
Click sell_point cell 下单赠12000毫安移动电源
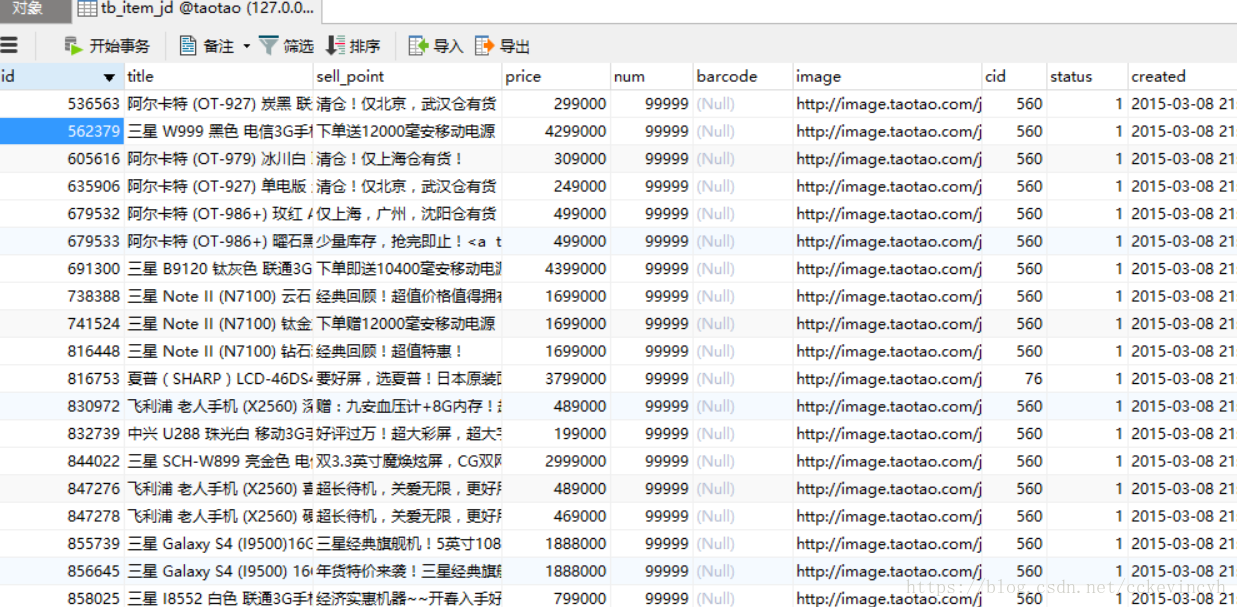coord(407,324)
